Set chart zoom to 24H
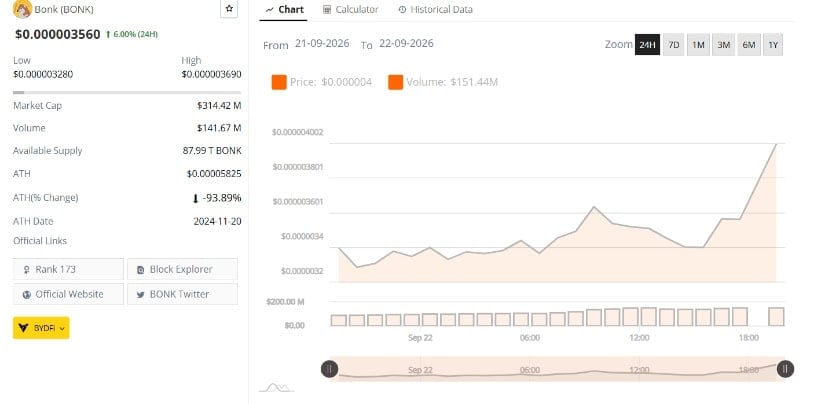The height and width of the screenshot is (404, 825). pyautogui.click(x=647, y=45)
